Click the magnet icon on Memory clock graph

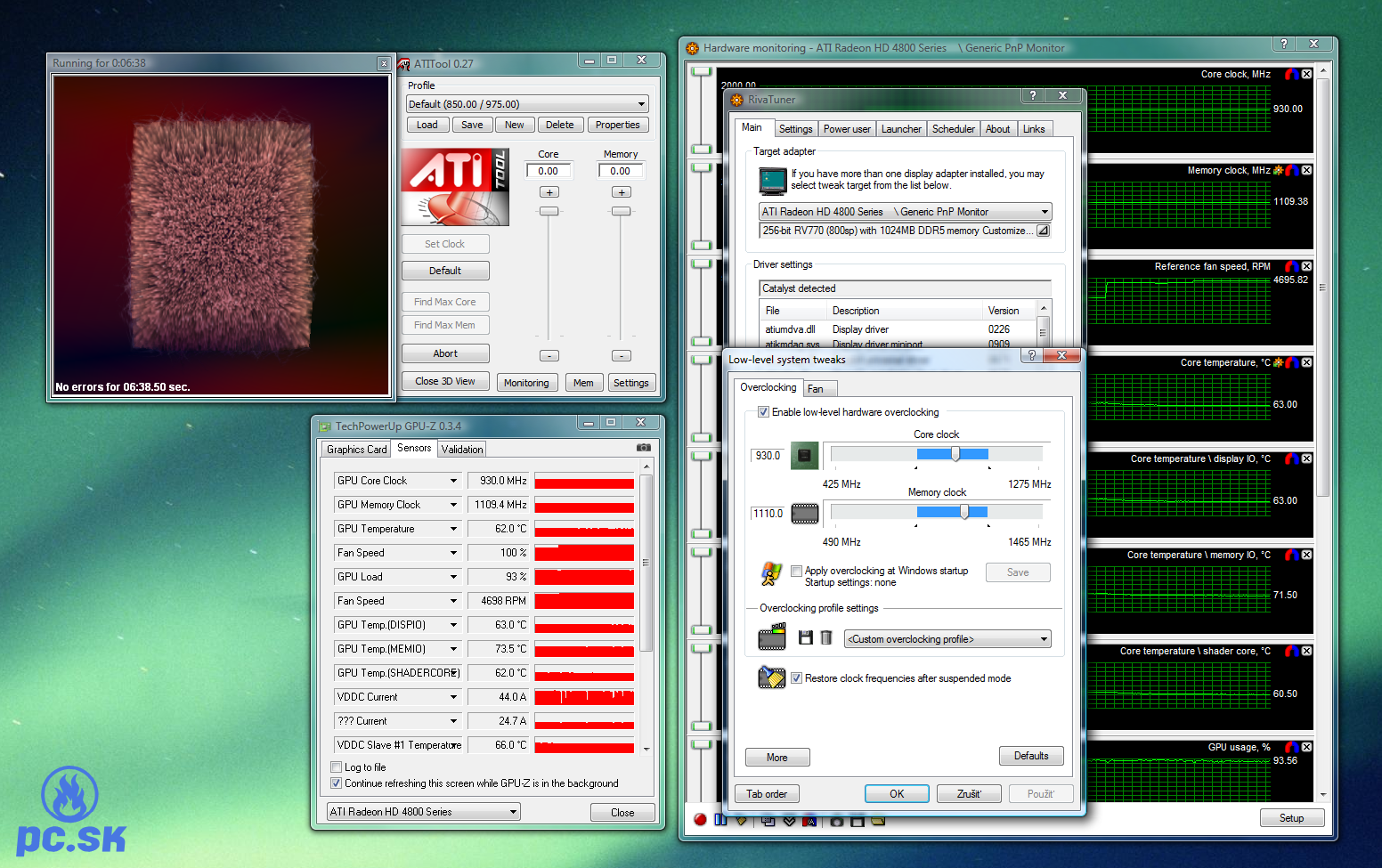coord(1292,170)
